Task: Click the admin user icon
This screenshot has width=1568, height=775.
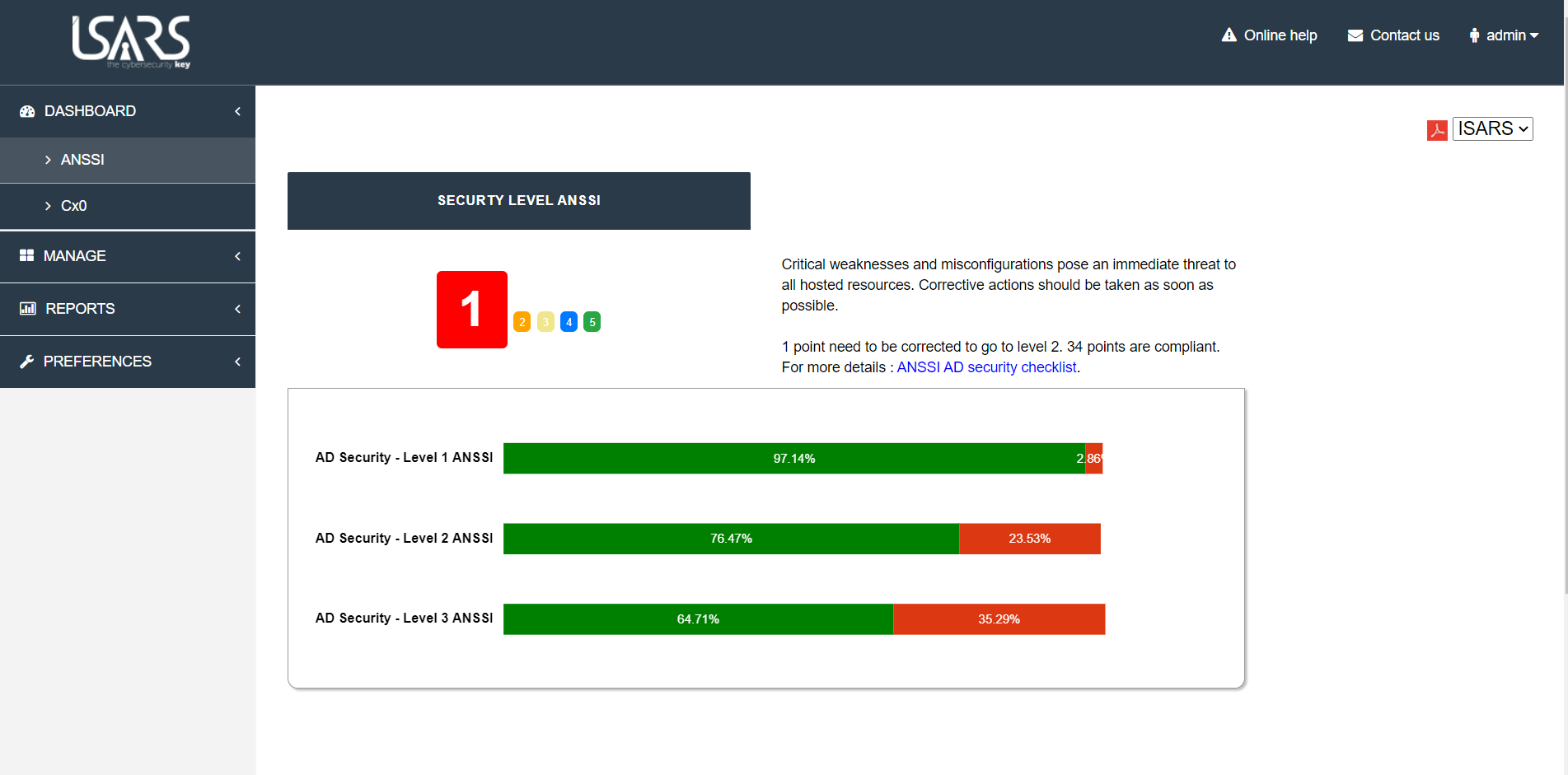Action: (1474, 35)
